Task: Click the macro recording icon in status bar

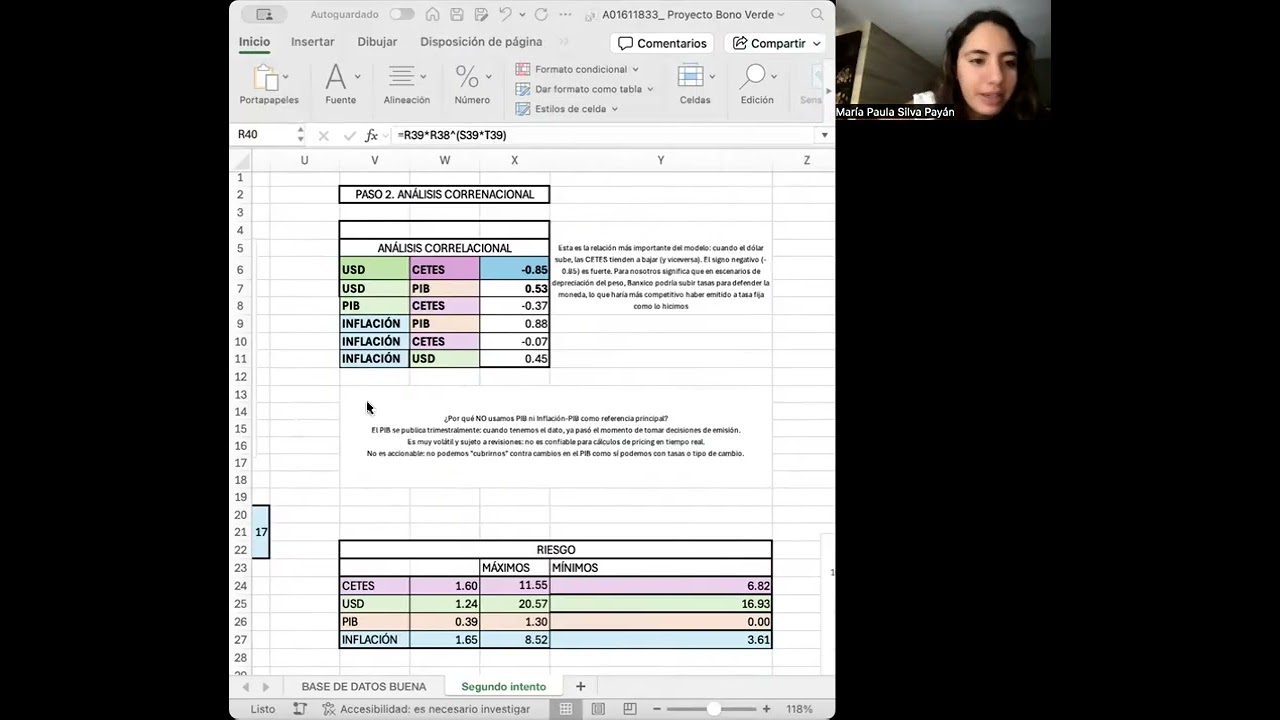Action: coord(300,709)
